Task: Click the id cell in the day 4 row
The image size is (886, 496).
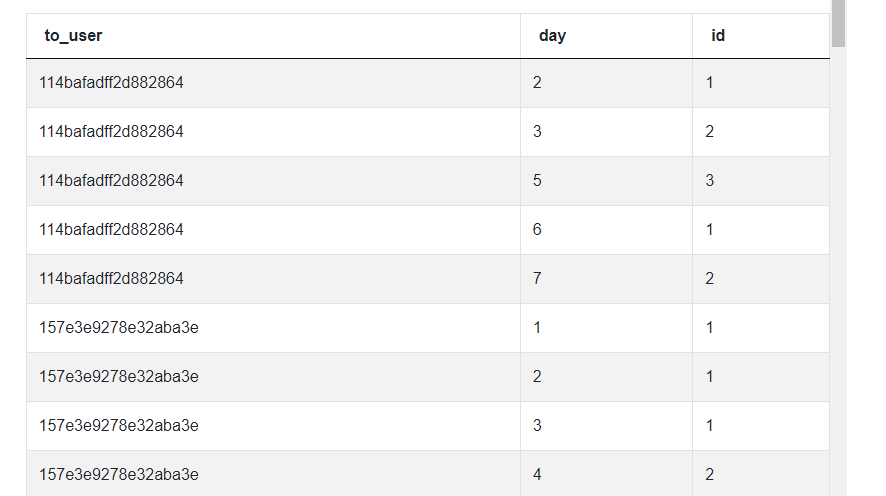Action: pos(710,475)
